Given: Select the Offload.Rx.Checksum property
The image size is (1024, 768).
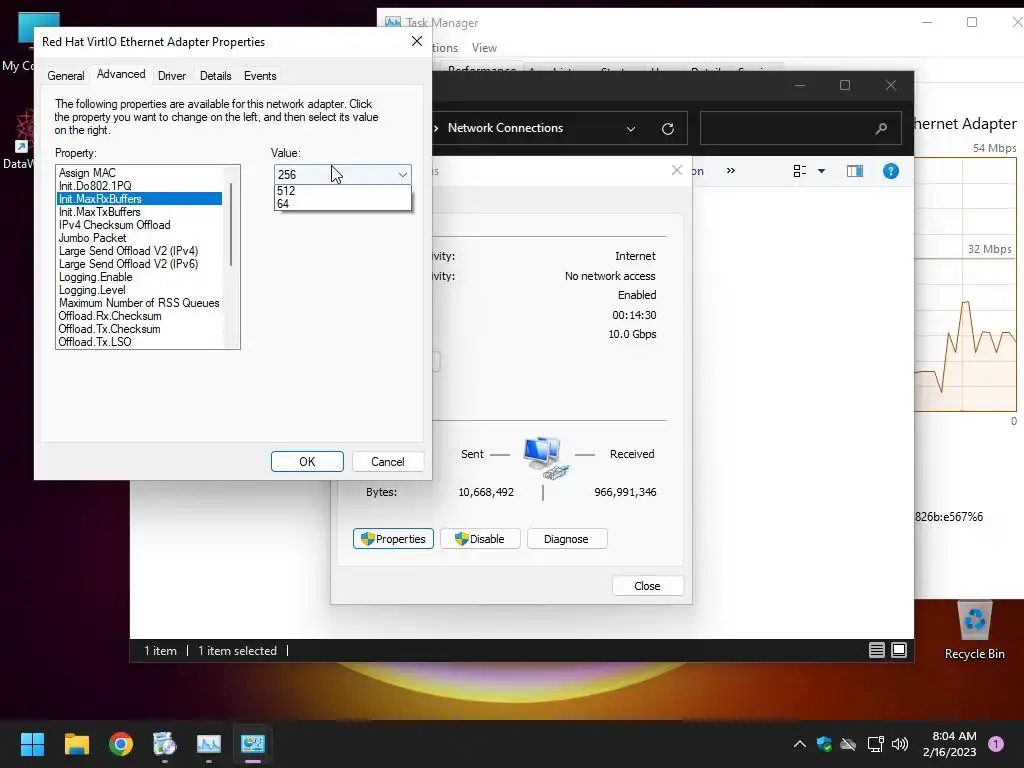Looking at the screenshot, I should click(x=140, y=316).
